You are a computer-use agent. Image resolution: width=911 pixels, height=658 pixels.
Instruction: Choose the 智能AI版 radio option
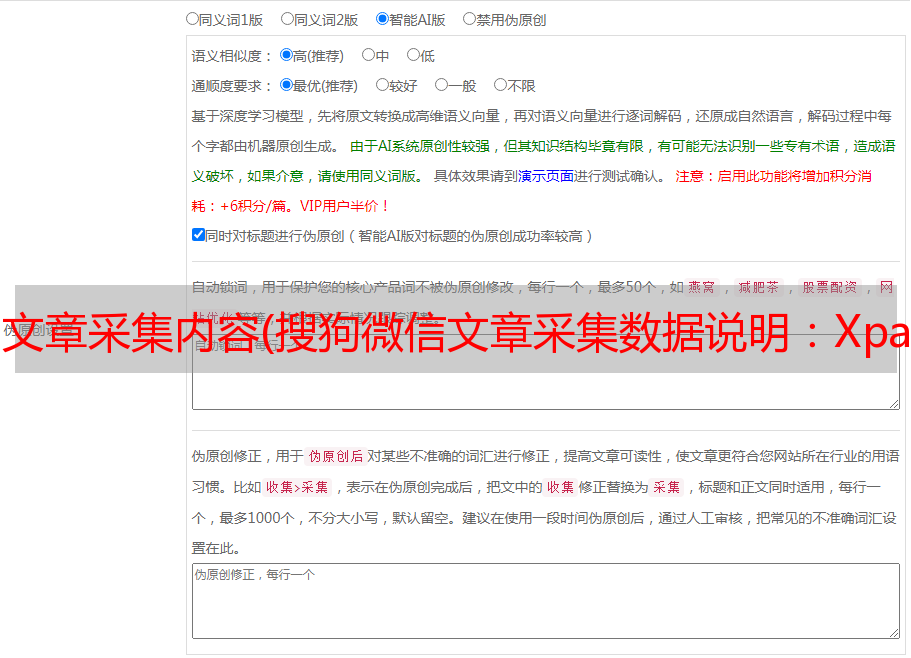pyautogui.click(x=382, y=19)
